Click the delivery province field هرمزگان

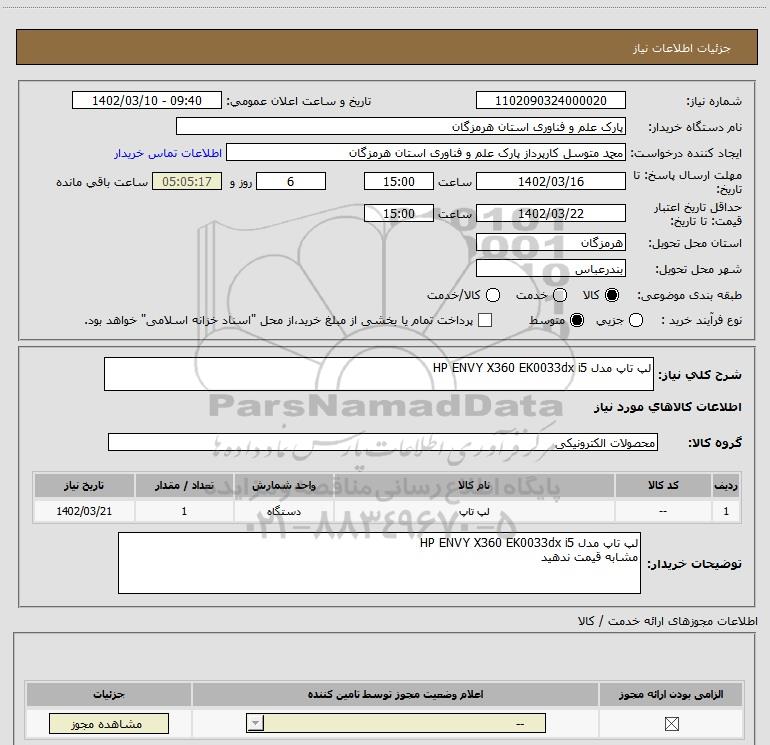pyautogui.click(x=550, y=242)
